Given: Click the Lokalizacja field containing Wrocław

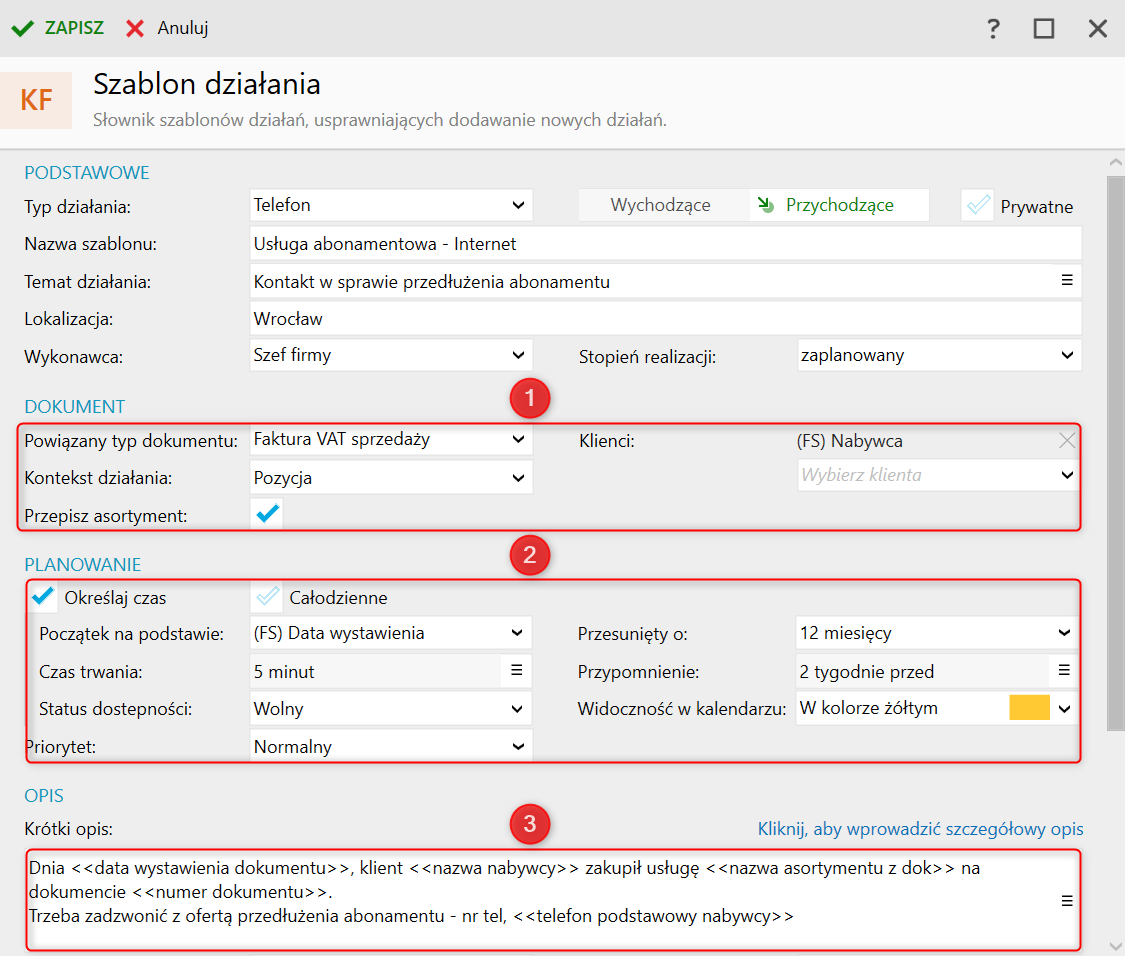Looking at the screenshot, I should click(x=666, y=319).
